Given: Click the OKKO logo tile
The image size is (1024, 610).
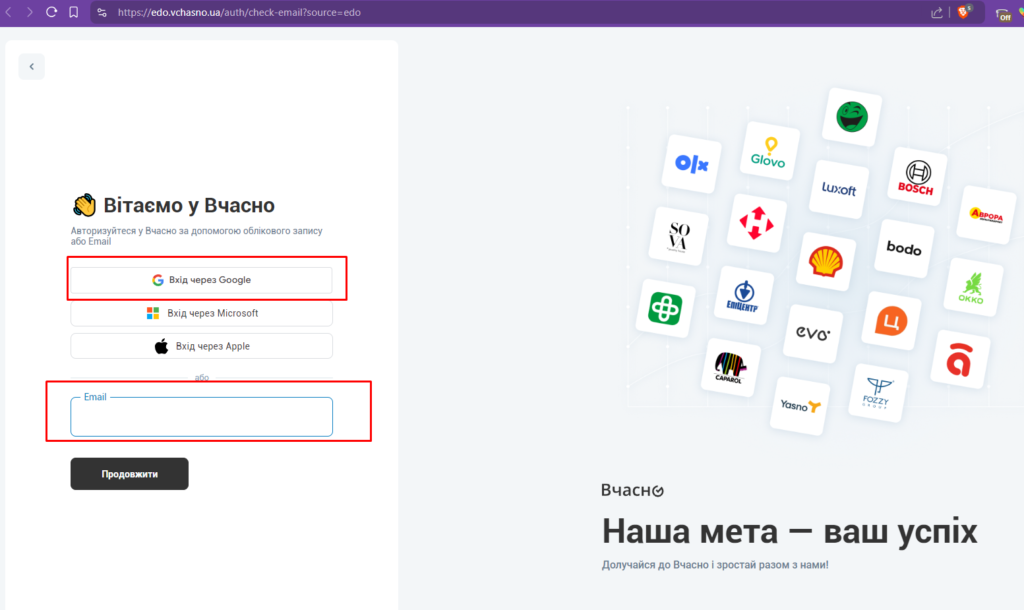Looking at the screenshot, I should pos(972,287).
